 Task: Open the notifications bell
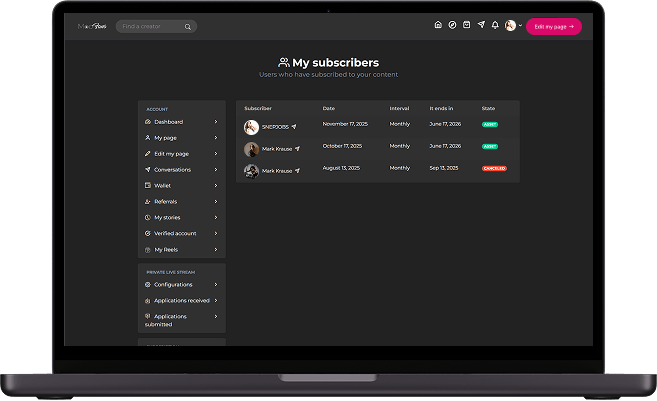click(495, 25)
